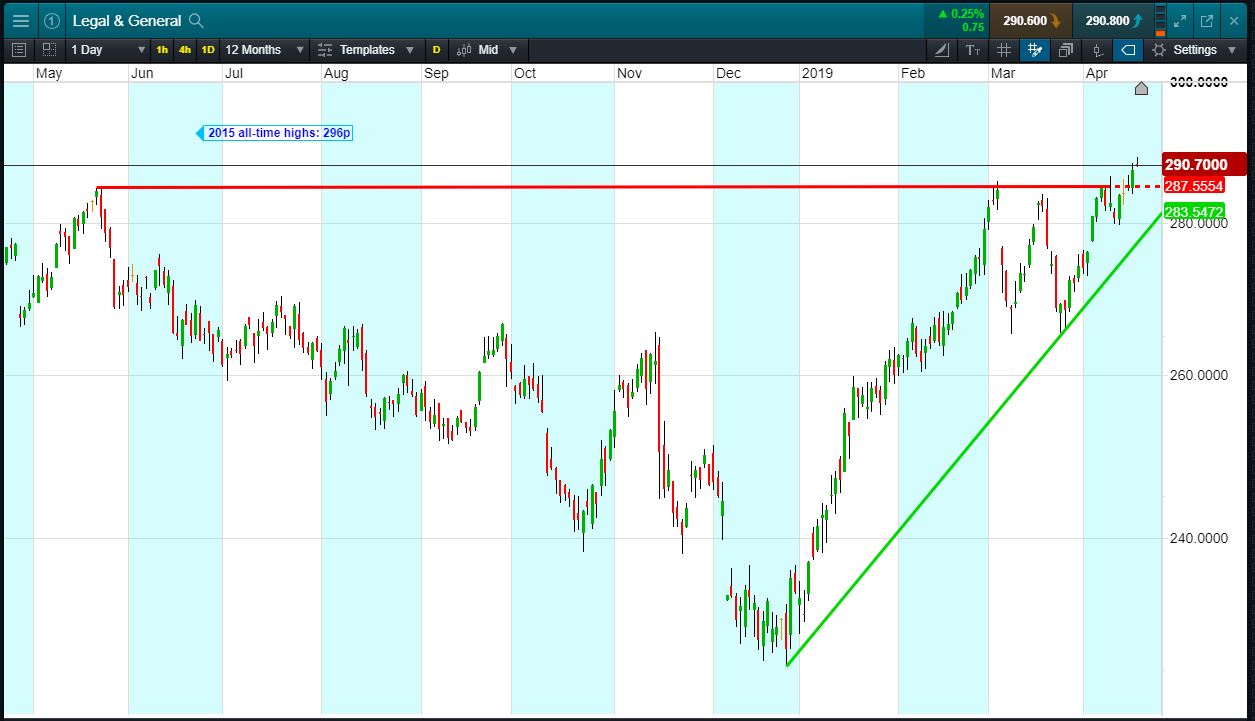This screenshot has height=721, width=1255.
Task: Click the 280.0000 price axis label
Action: pos(1198,224)
